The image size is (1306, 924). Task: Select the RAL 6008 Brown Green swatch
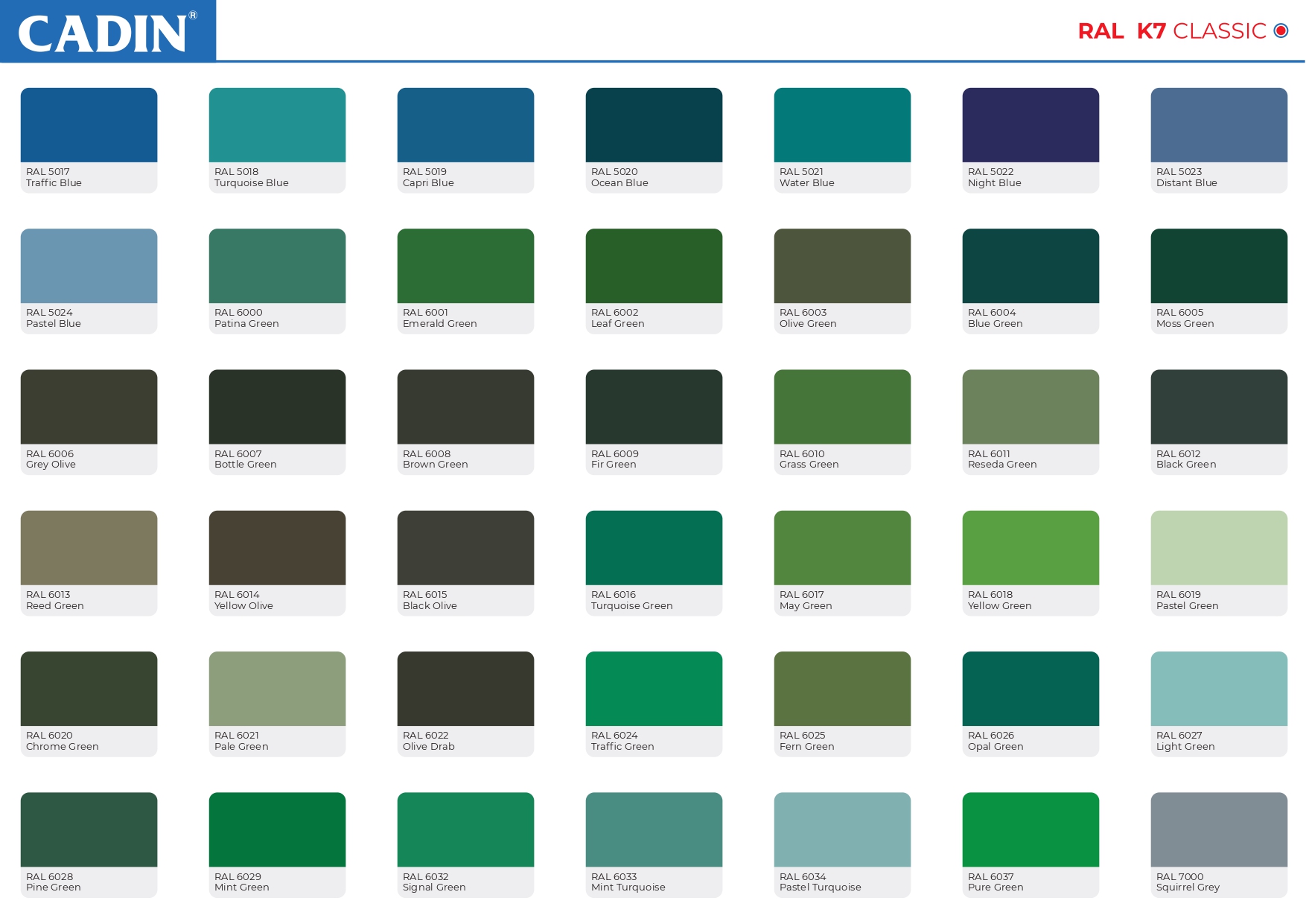point(465,407)
